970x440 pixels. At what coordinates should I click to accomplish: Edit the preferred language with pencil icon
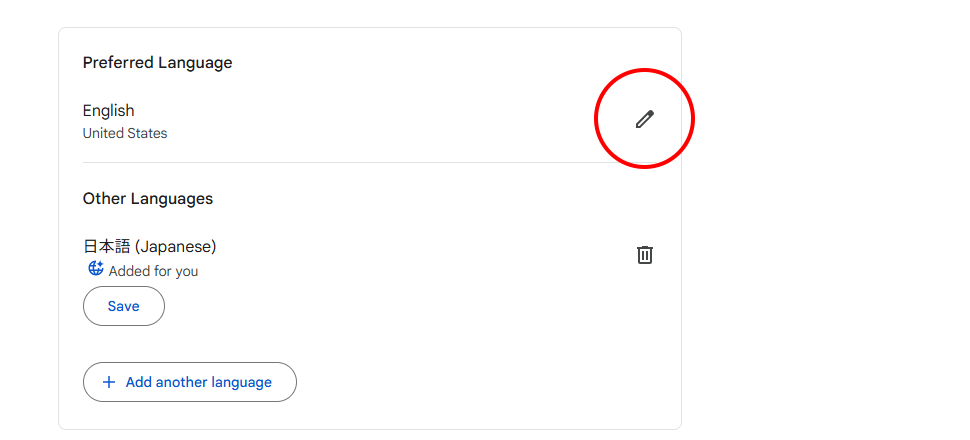(x=645, y=119)
